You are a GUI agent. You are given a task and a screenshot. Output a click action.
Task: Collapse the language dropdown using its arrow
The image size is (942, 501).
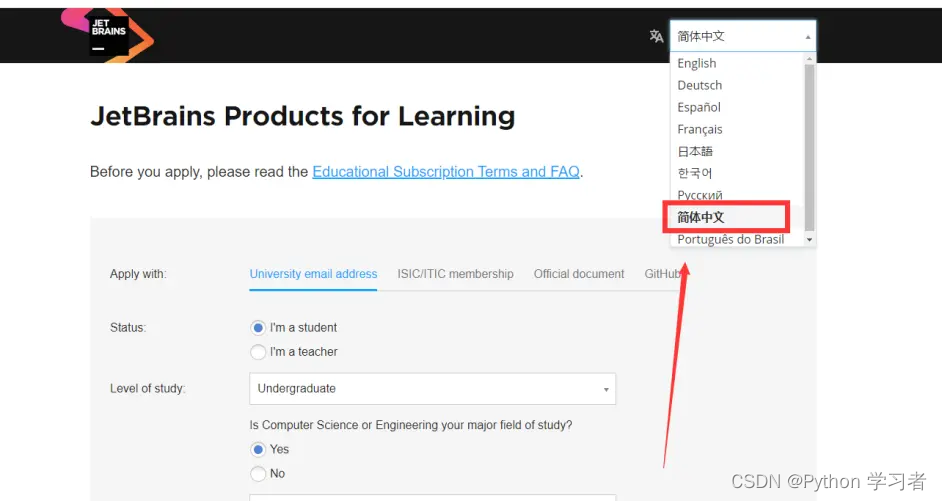pos(808,37)
